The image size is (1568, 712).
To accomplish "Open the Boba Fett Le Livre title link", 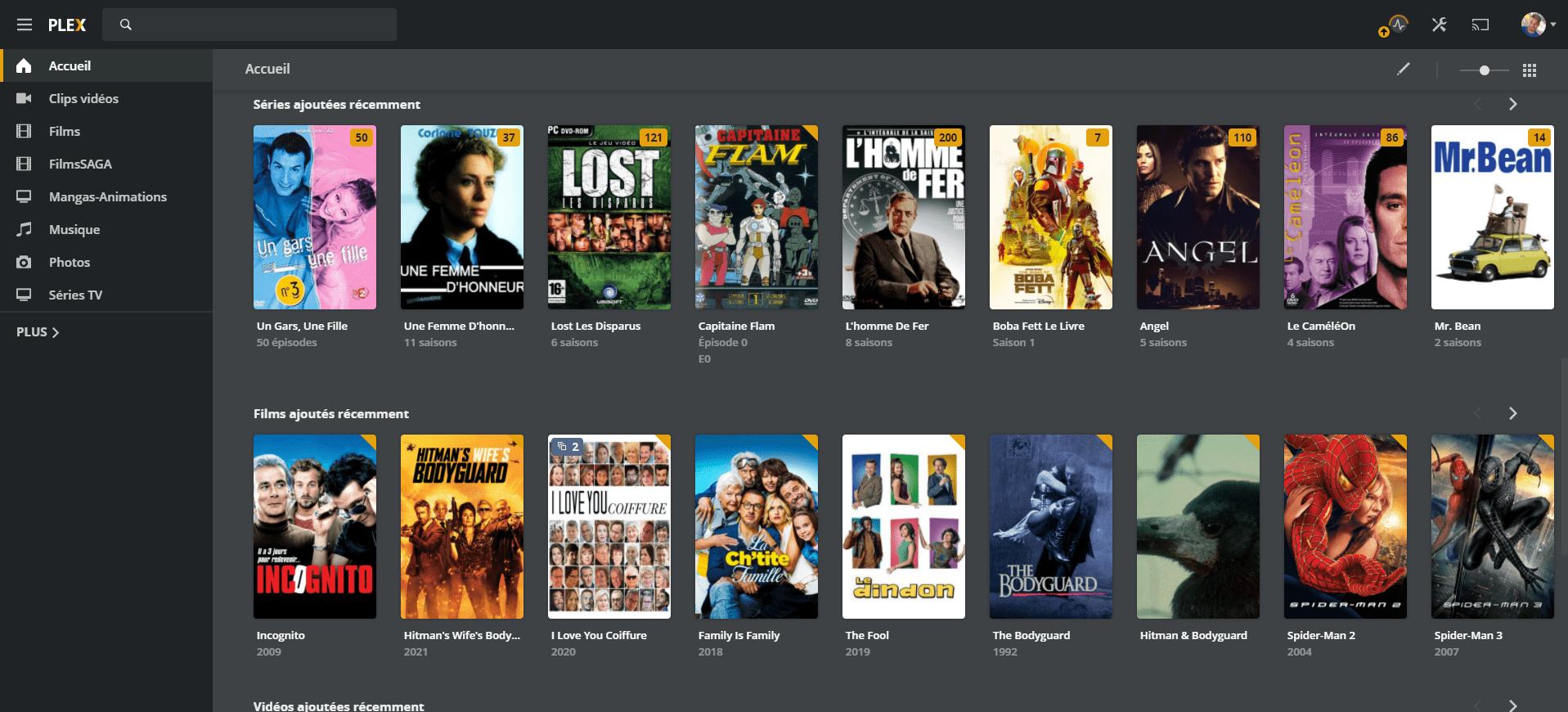I will coord(1038,326).
